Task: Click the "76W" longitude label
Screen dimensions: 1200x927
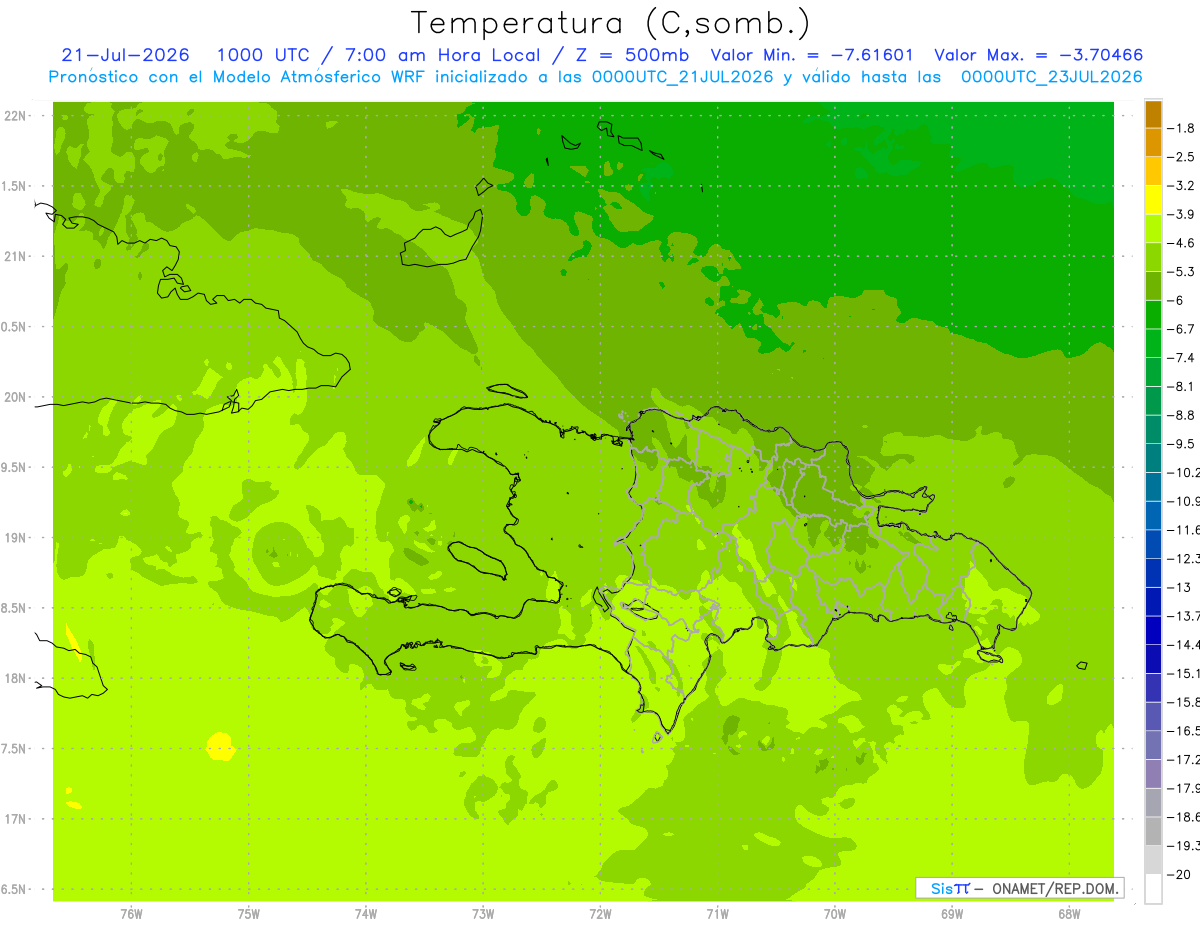Action: pyautogui.click(x=131, y=914)
